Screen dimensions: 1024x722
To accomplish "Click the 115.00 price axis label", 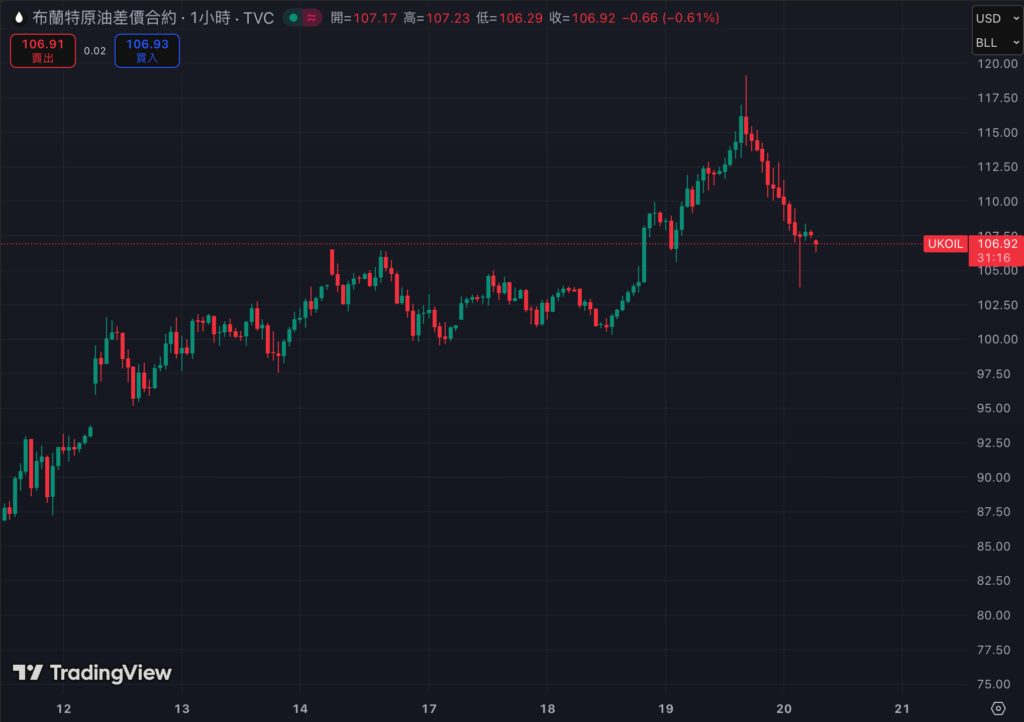I will coord(997,133).
